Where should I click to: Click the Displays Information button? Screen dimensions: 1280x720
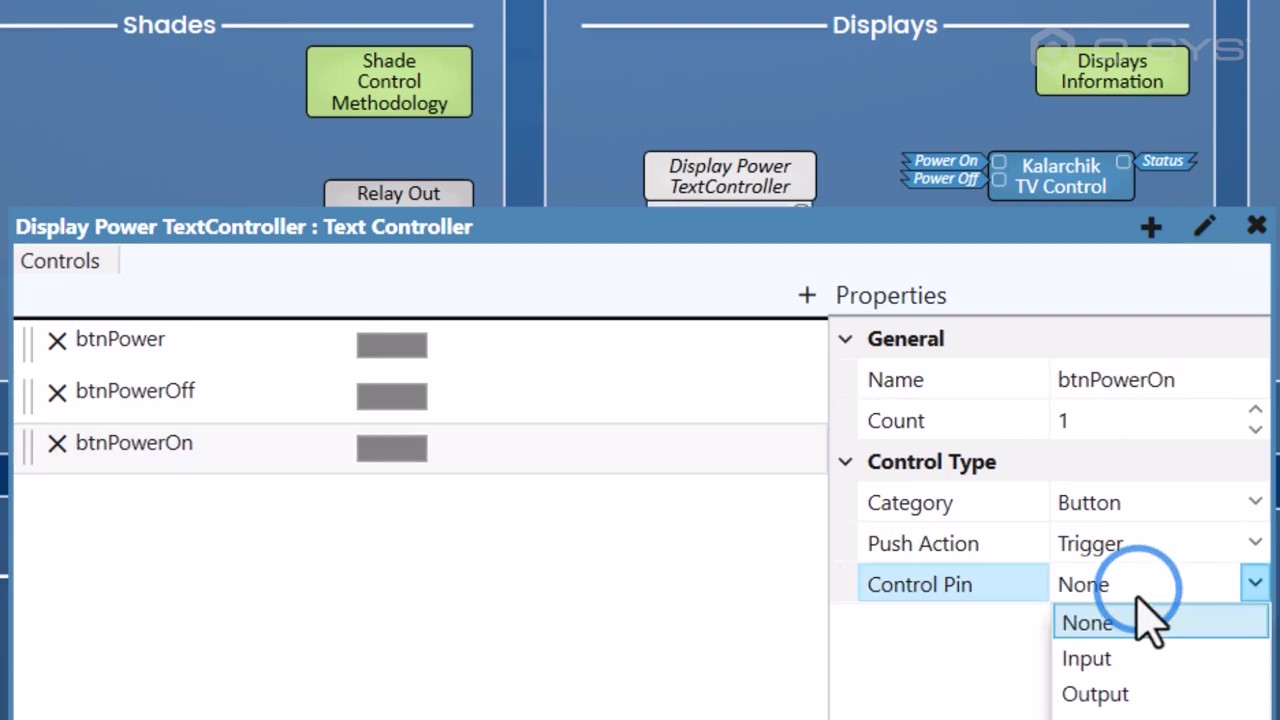click(x=1112, y=71)
